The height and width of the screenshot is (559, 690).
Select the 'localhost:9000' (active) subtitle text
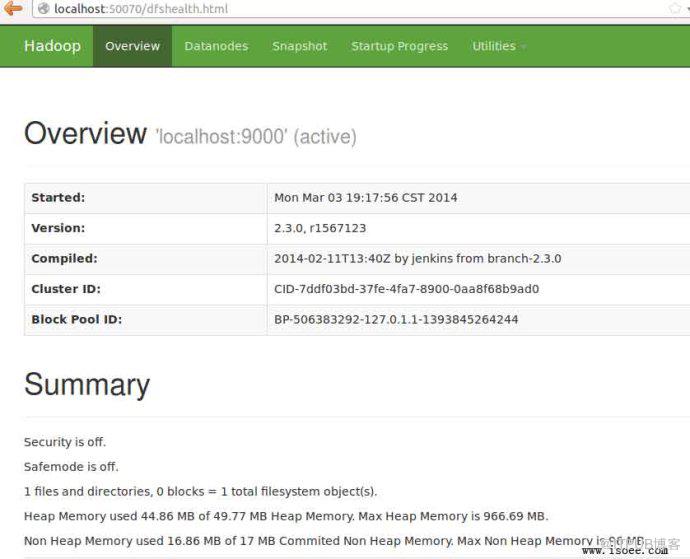256,137
